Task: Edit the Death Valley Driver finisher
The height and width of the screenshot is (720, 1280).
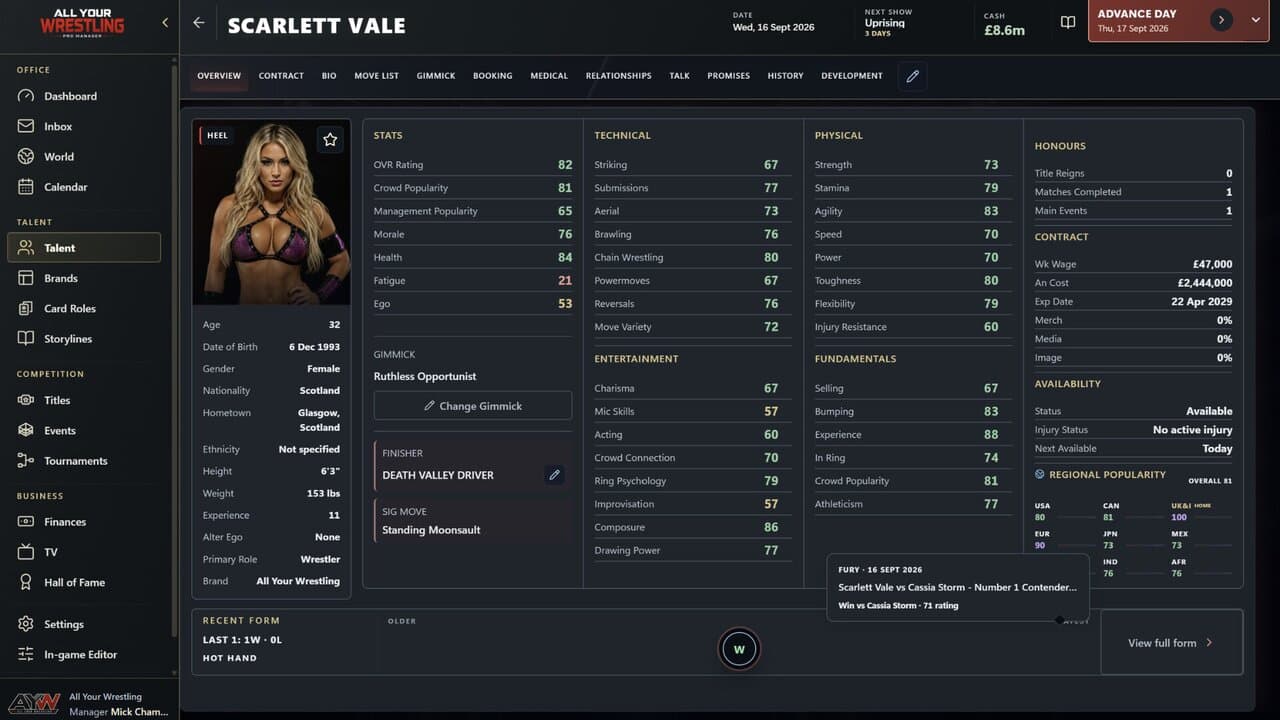Action: tap(554, 475)
